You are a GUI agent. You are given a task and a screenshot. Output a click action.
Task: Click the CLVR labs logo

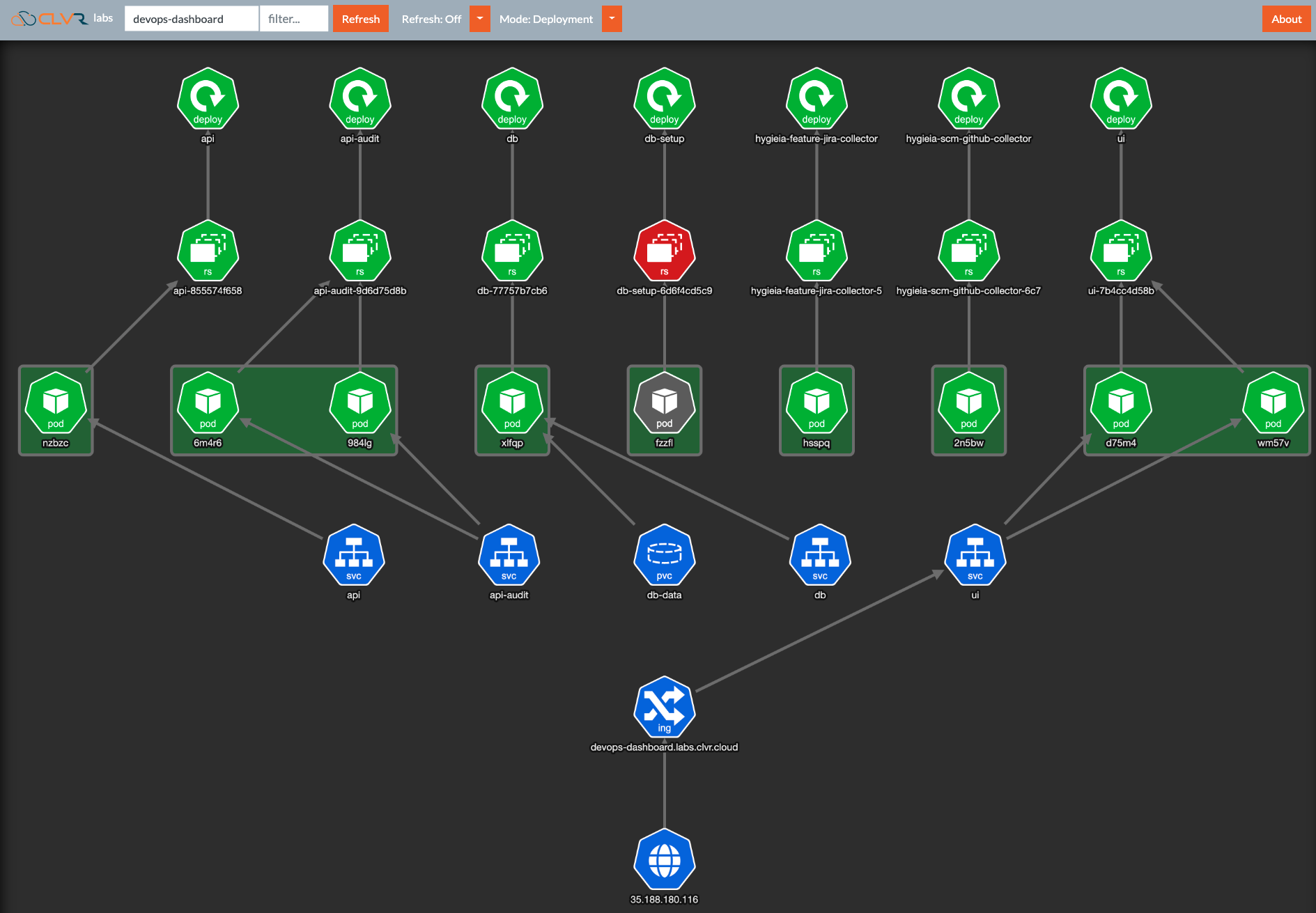(x=62, y=19)
